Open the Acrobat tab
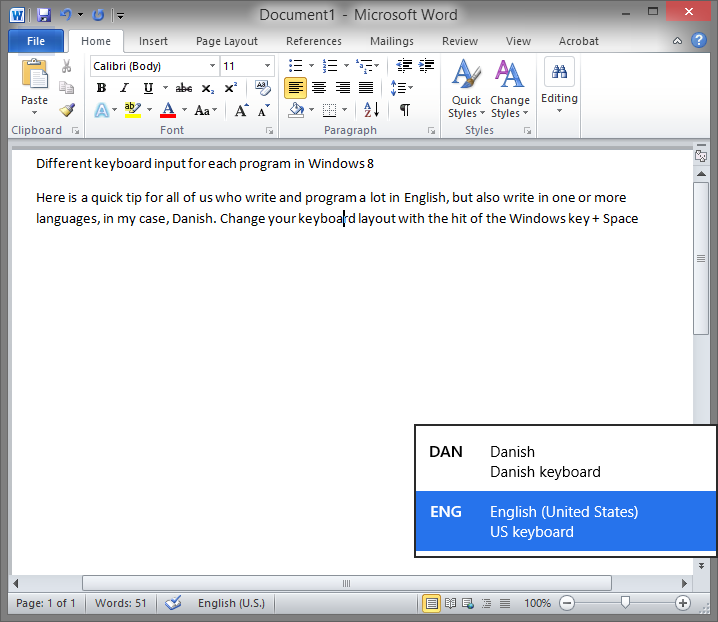Image resolution: width=718 pixels, height=622 pixels. point(578,41)
